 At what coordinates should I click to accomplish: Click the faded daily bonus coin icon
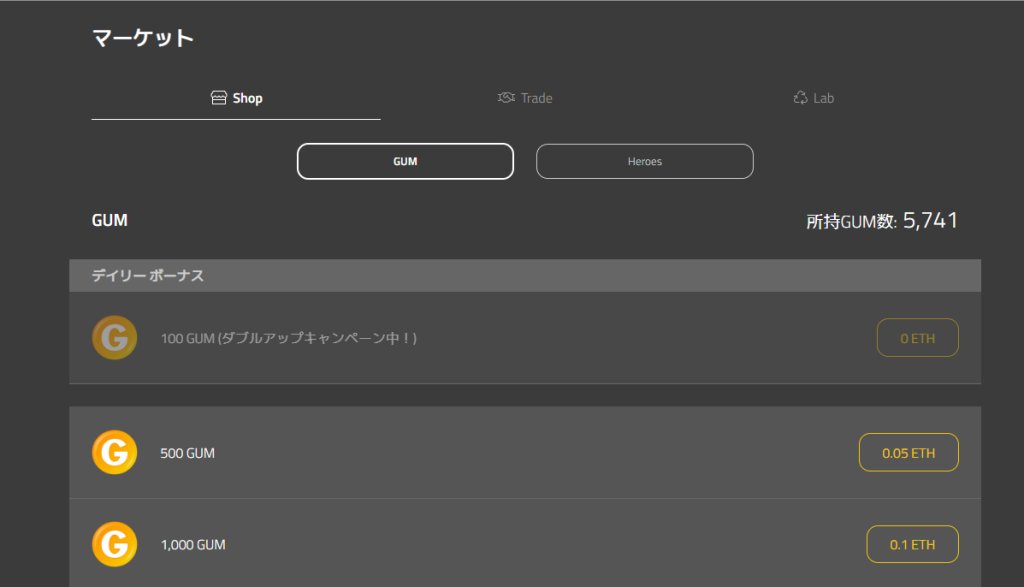(x=114, y=338)
